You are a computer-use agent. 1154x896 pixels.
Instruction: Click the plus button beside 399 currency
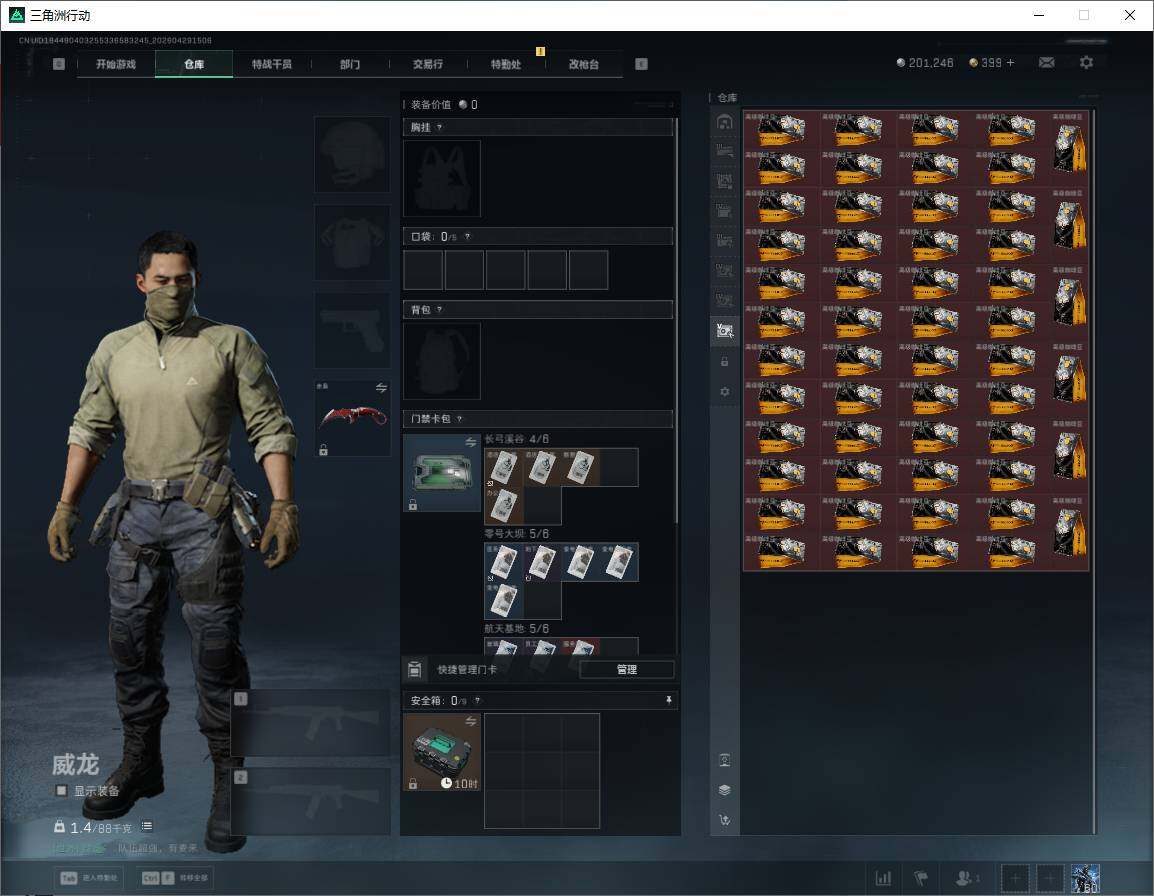[x=1010, y=63]
